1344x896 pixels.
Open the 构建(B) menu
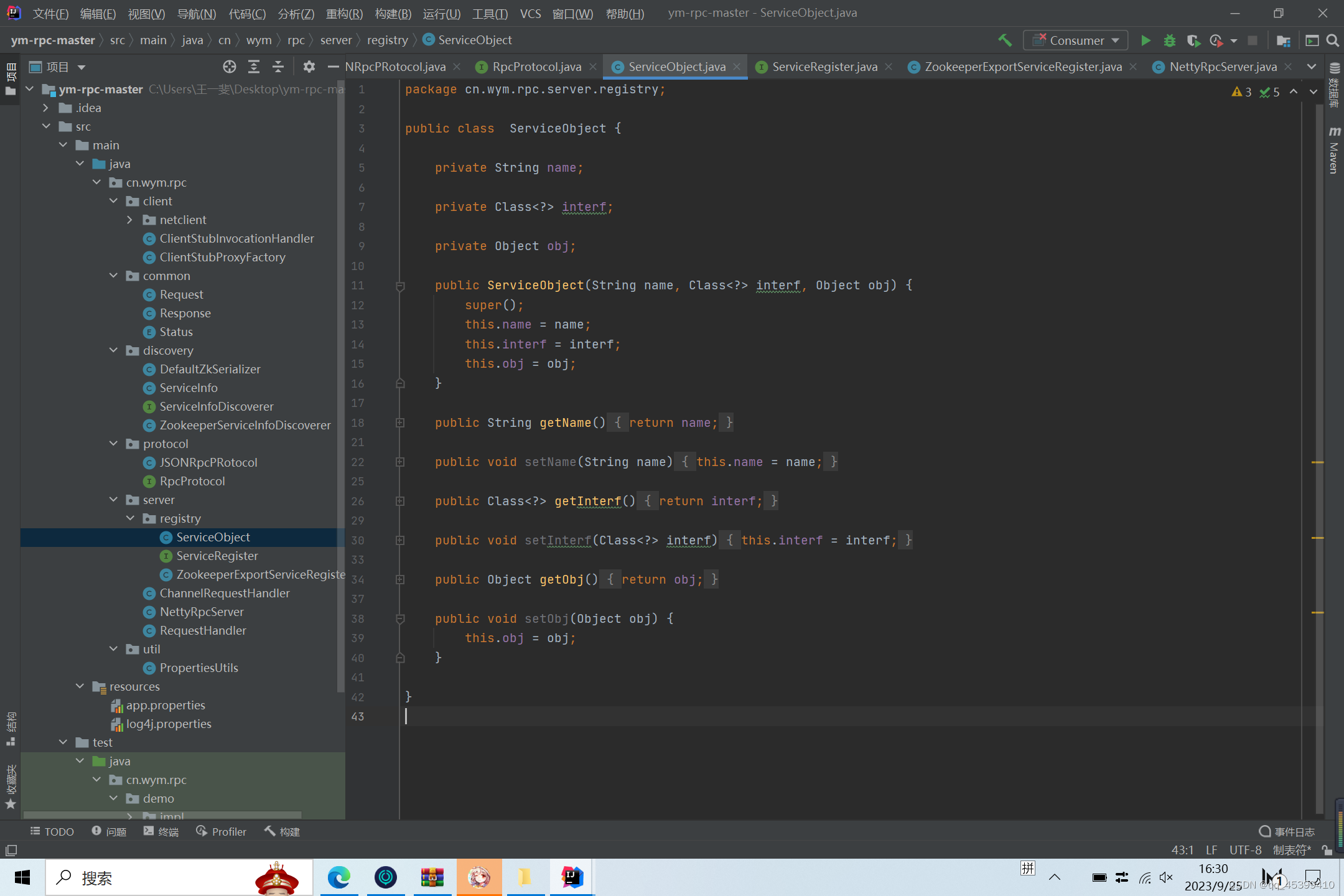click(x=393, y=13)
